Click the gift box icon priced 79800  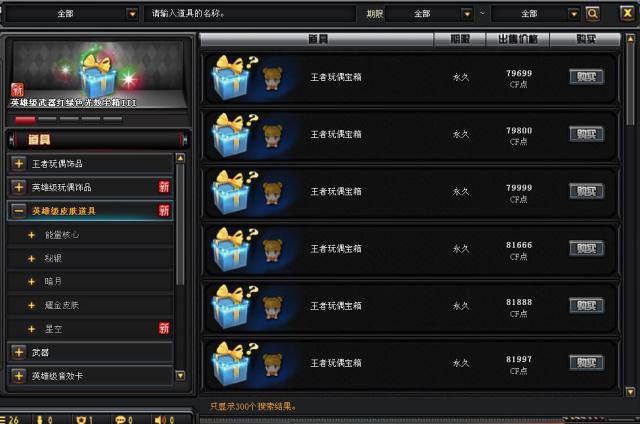click(x=233, y=135)
